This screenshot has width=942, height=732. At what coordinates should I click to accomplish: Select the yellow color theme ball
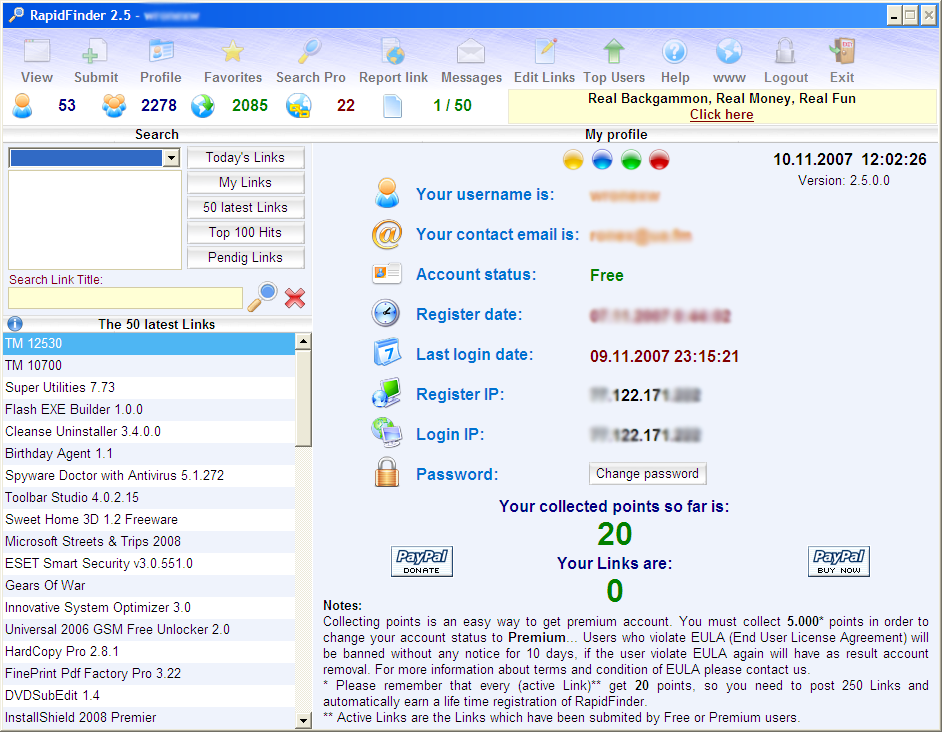pos(573,160)
